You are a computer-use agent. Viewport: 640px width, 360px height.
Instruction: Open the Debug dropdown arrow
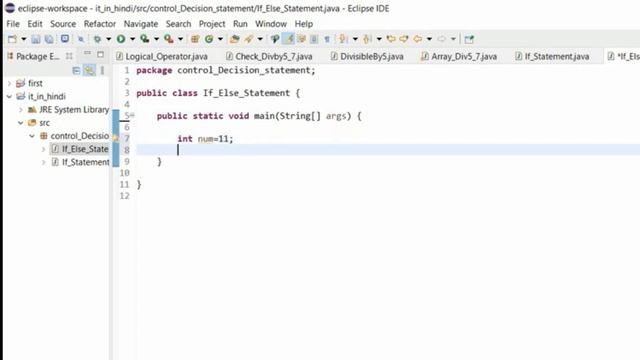tap(109, 39)
